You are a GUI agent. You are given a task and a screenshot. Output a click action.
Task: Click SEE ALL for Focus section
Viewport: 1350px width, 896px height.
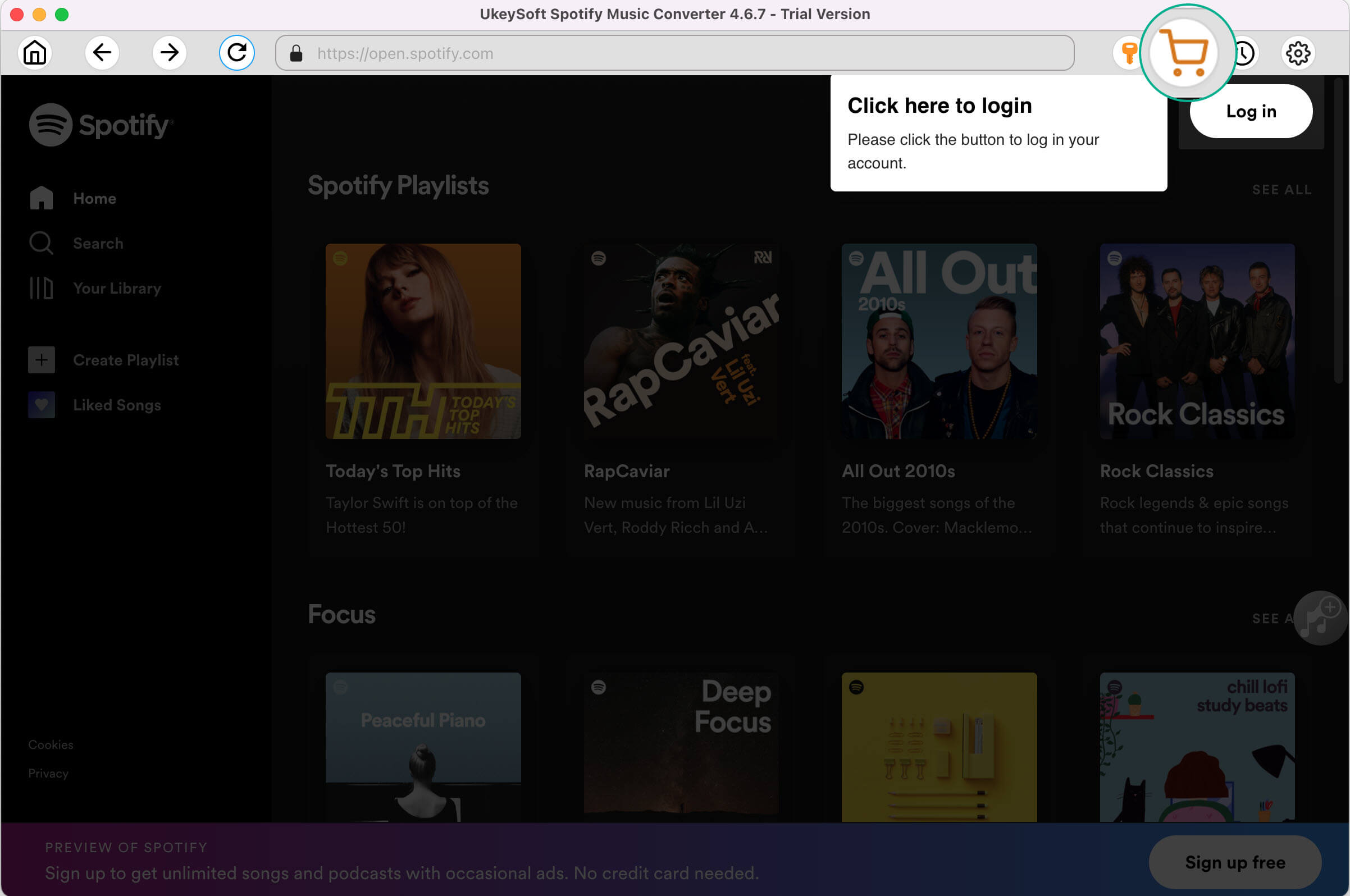[1270, 618]
